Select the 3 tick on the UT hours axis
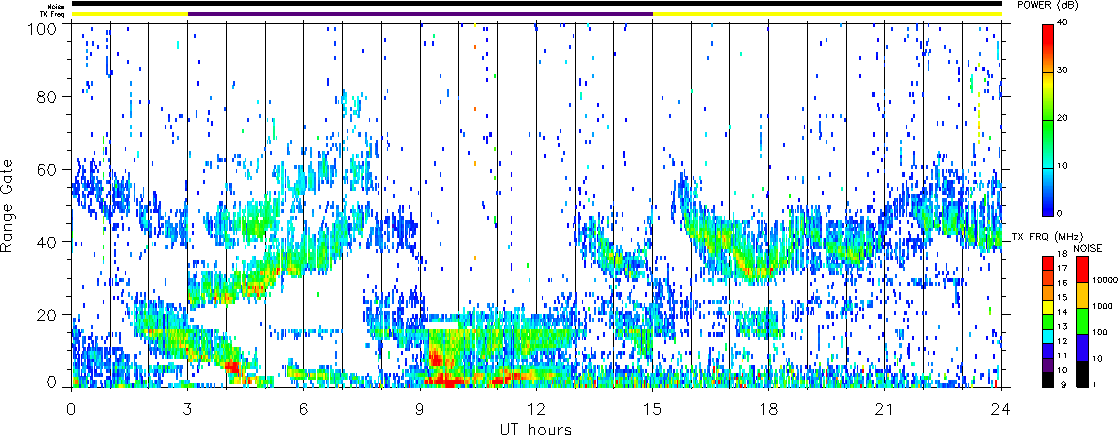The width and height of the screenshot is (1118, 435). tap(187, 409)
